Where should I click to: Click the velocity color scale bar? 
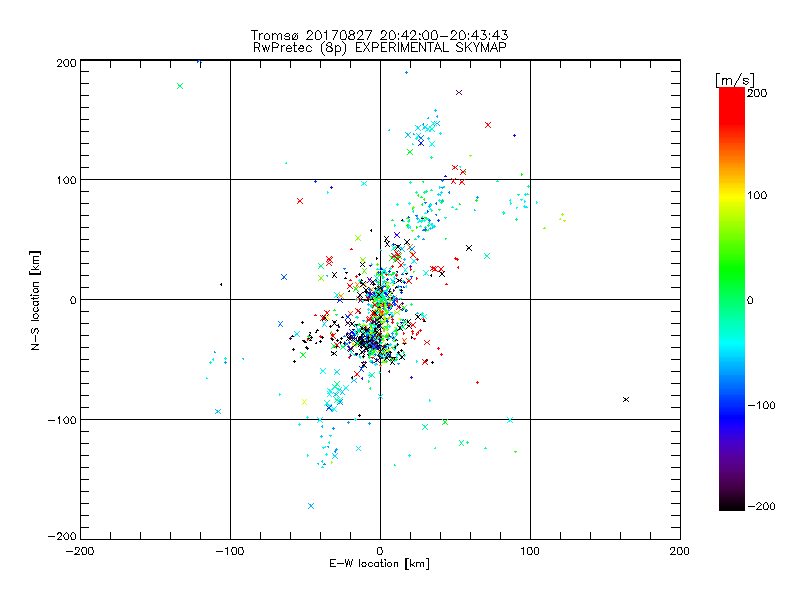[x=732, y=298]
